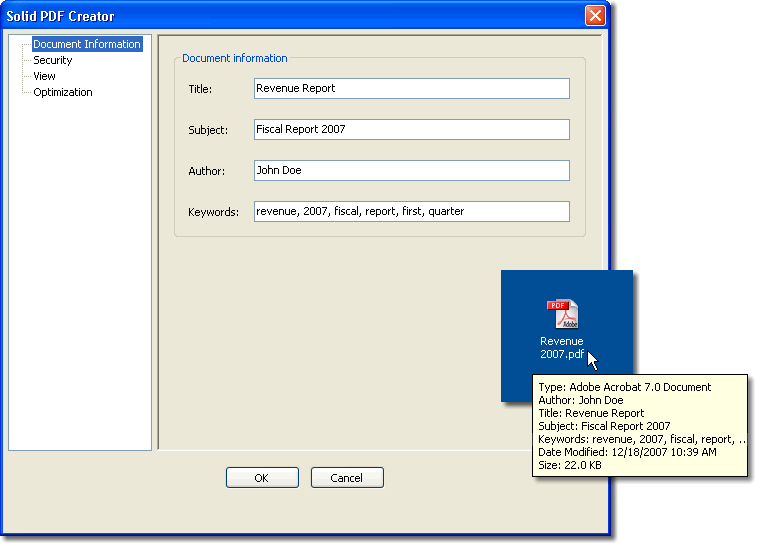Click the yellow file properties tooltip
Viewport: 760px width, 546px height.
(640, 425)
